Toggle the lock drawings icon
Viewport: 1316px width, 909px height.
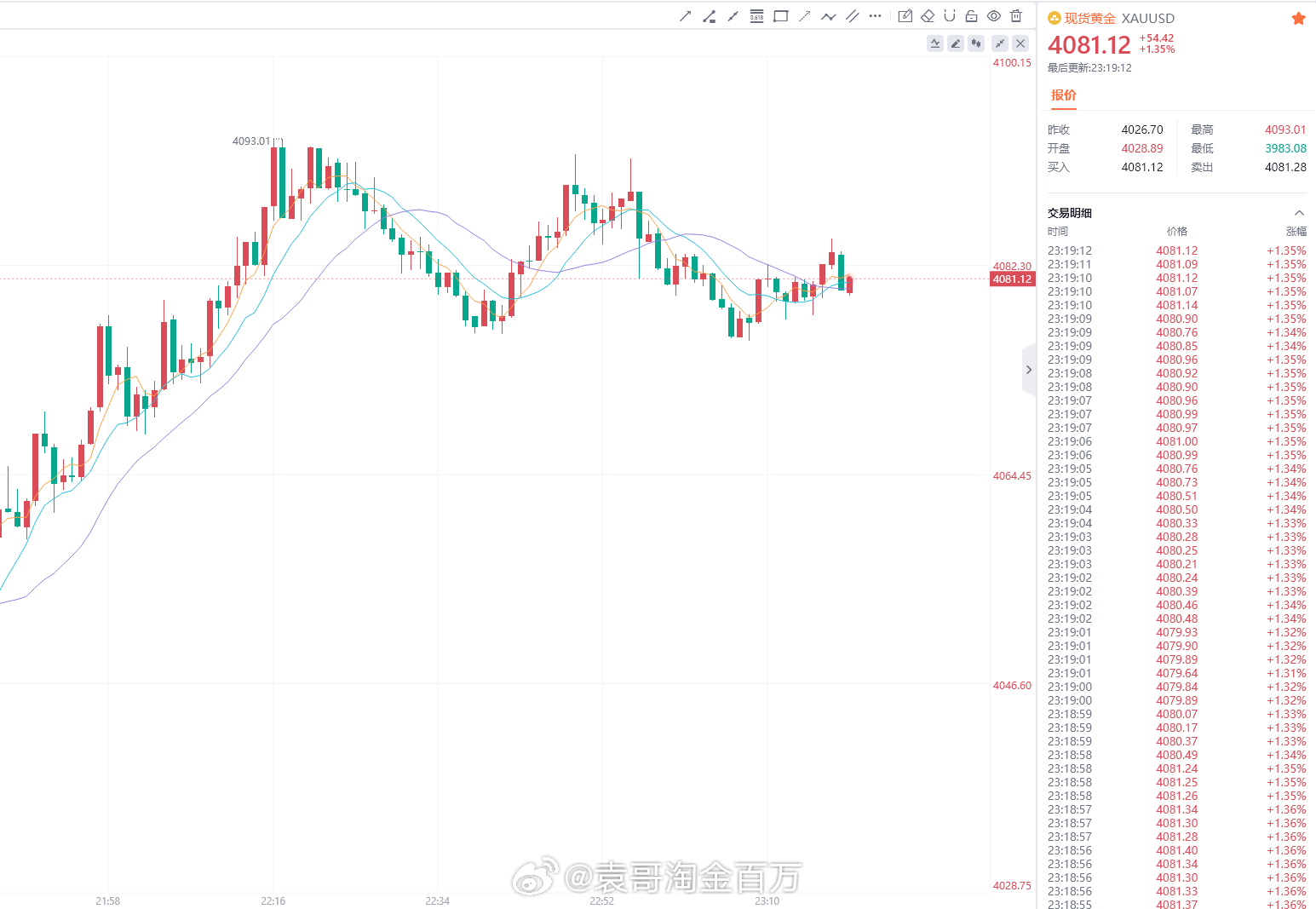click(972, 16)
